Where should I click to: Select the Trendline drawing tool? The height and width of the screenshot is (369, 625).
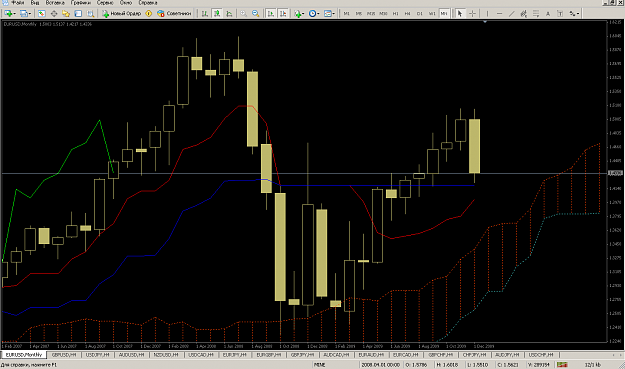511,14
